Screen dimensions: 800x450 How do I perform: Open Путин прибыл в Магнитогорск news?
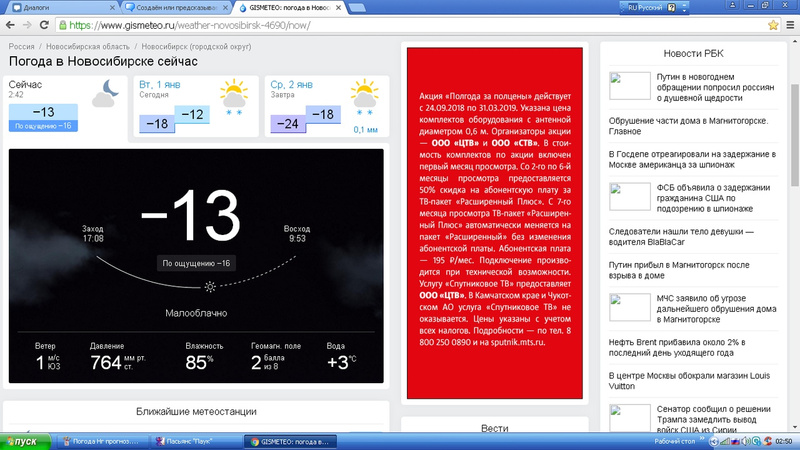[679, 270]
